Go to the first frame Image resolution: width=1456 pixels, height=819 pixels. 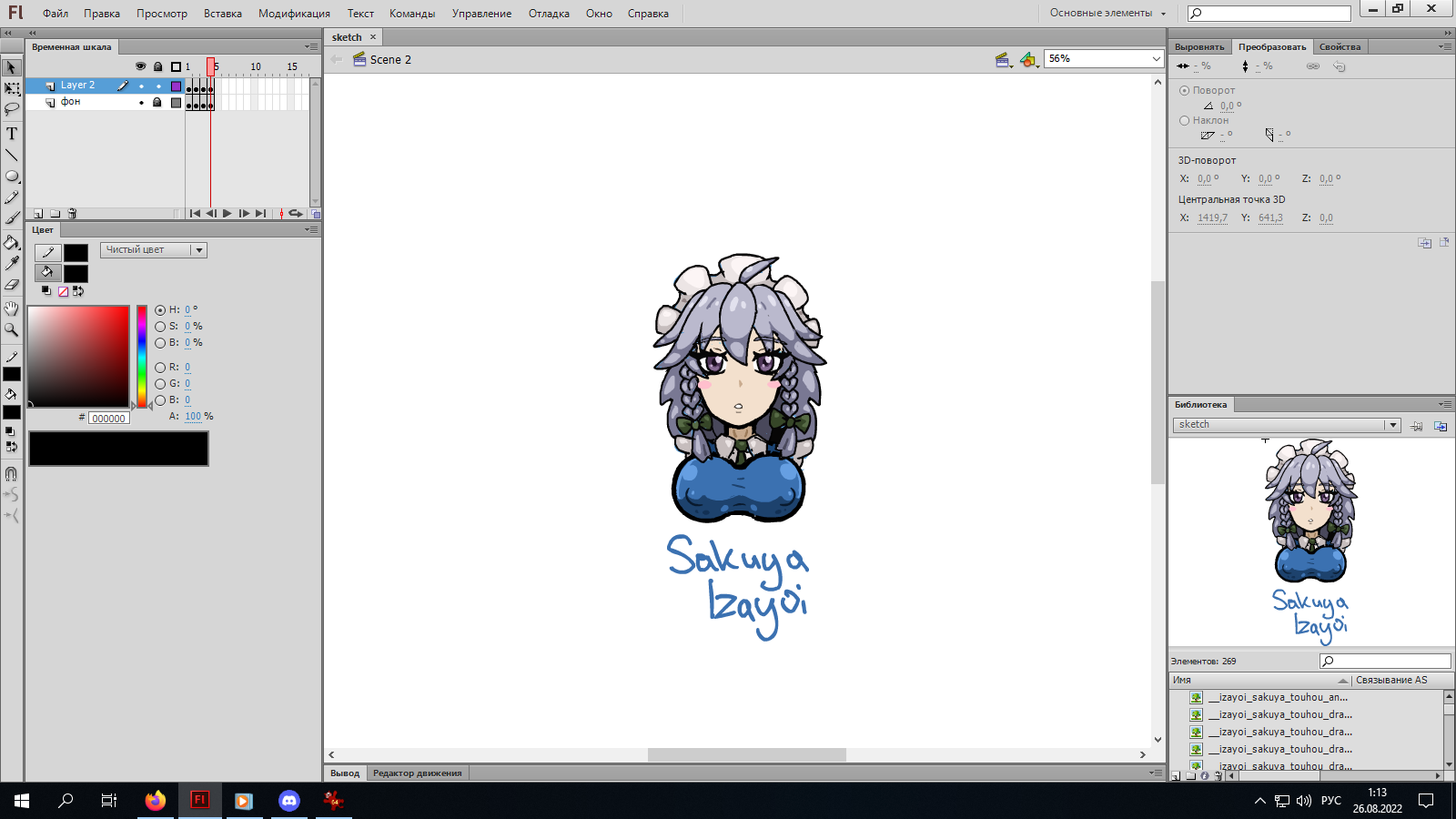click(195, 214)
